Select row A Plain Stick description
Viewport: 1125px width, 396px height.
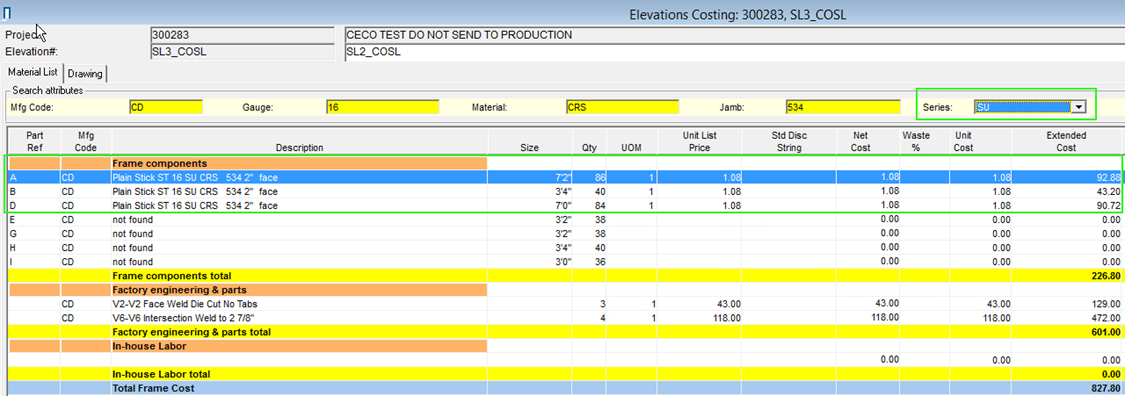click(300, 177)
